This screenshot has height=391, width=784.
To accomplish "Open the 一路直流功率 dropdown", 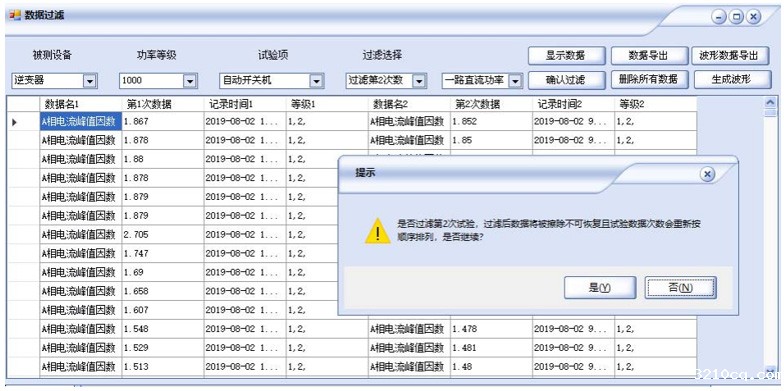I will pyautogui.click(x=516, y=80).
